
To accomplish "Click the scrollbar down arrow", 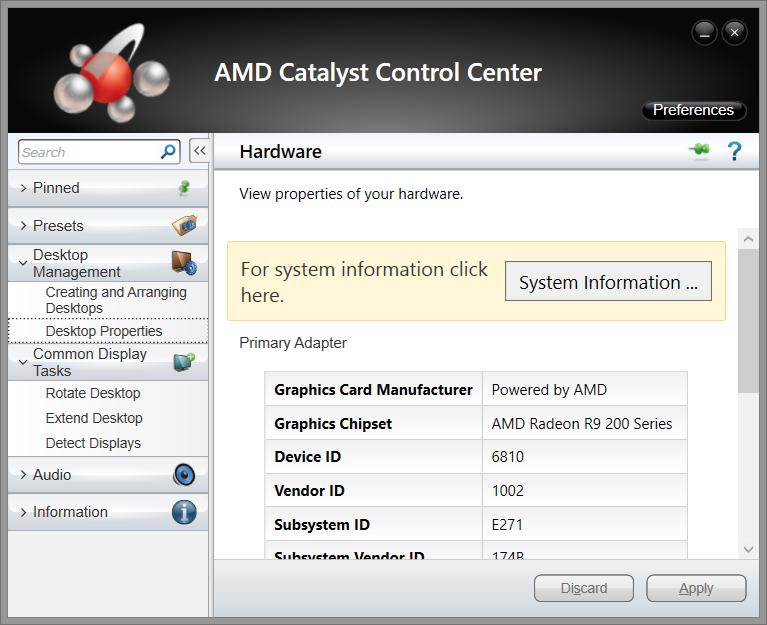I will [748, 549].
